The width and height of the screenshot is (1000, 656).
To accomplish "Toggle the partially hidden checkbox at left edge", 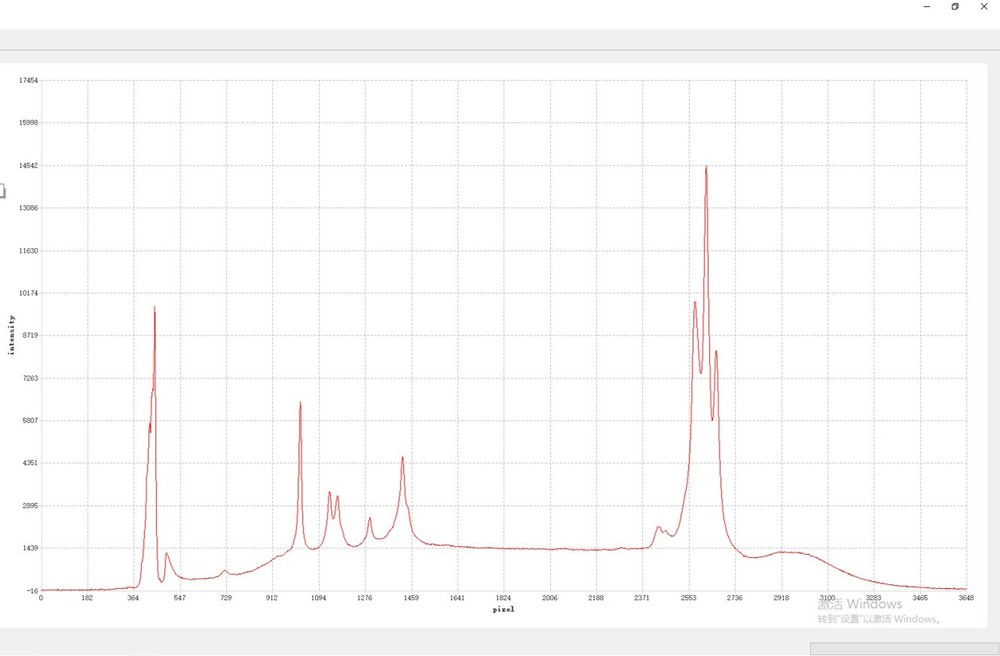I will [2, 190].
